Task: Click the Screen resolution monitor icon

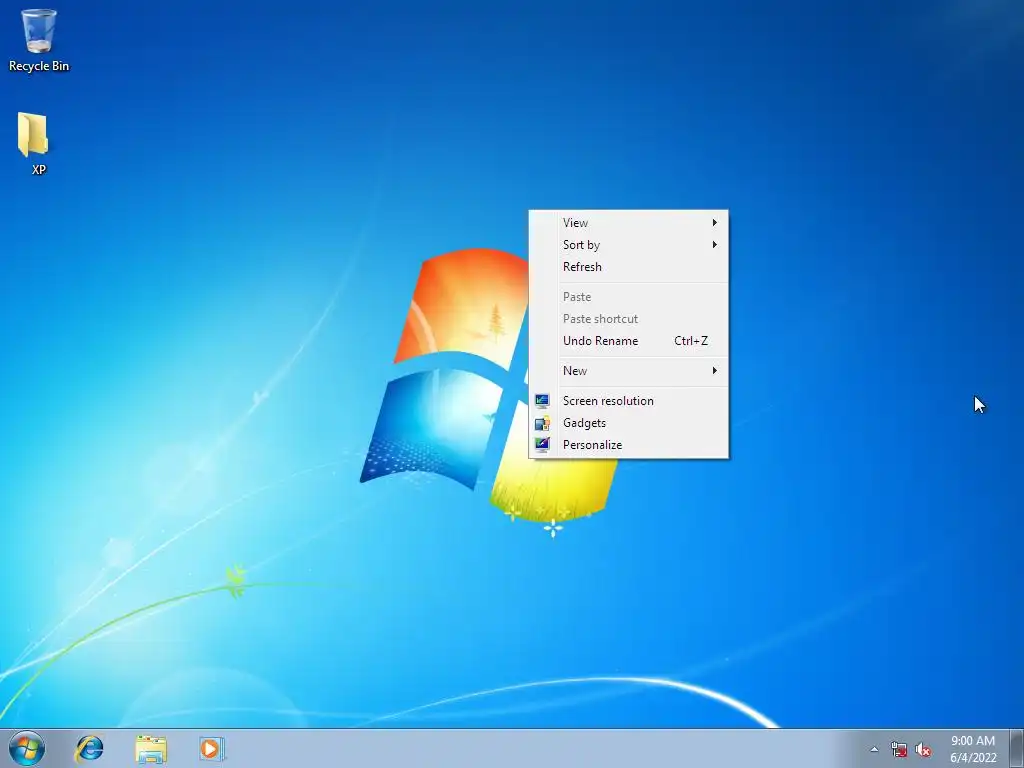Action: (542, 401)
